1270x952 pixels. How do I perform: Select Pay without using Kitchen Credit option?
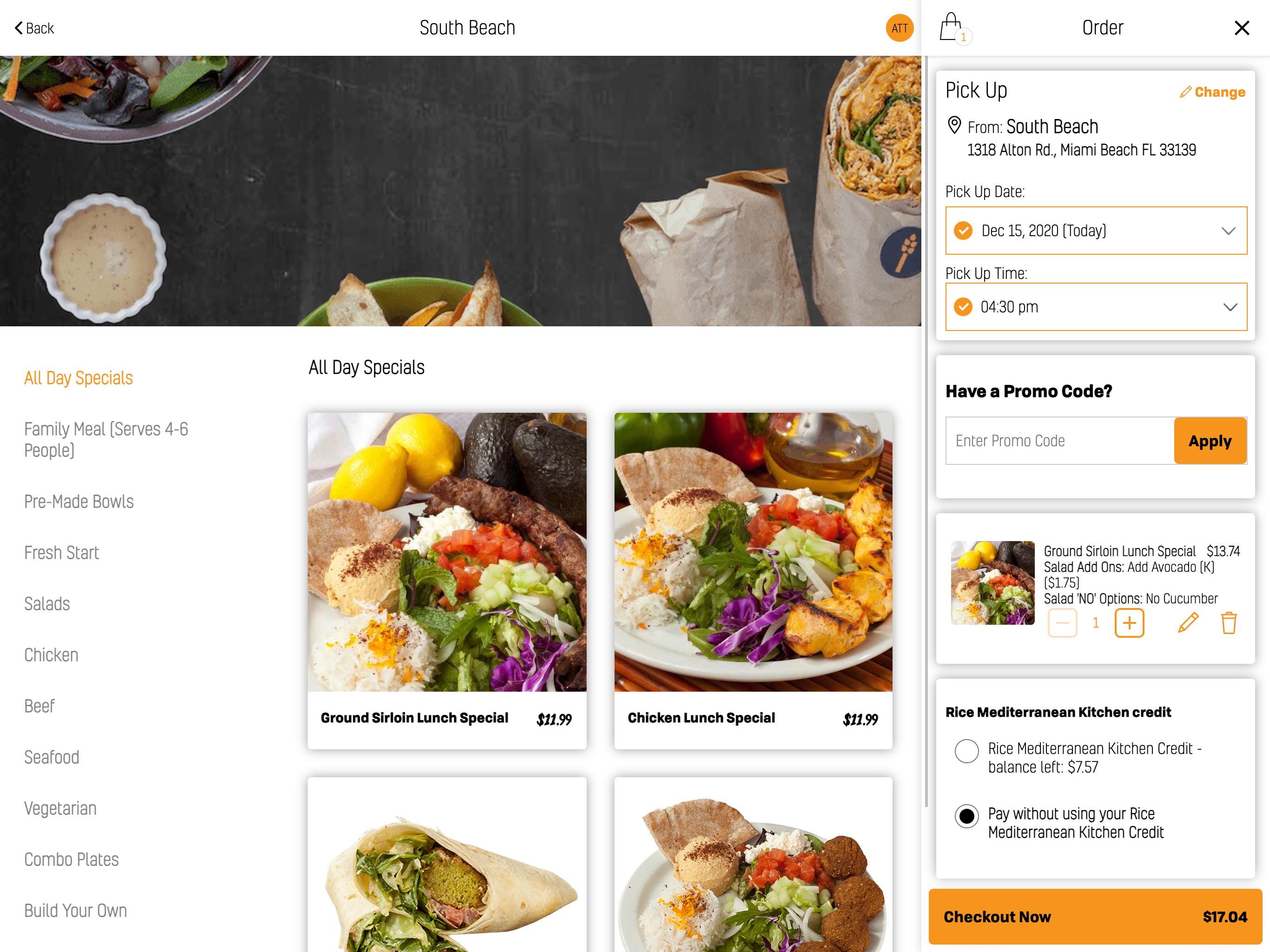point(966,816)
